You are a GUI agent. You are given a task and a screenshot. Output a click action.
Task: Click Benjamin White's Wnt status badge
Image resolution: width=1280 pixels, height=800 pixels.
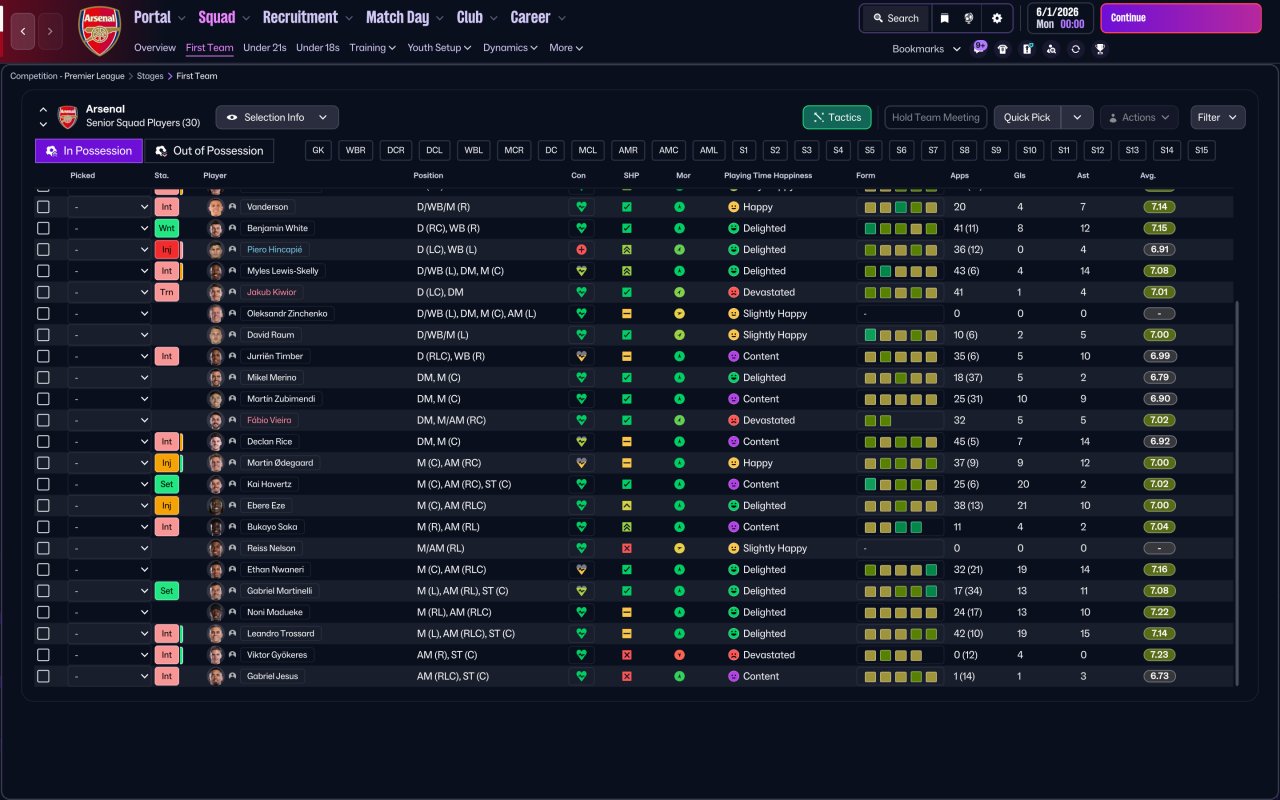pos(167,228)
